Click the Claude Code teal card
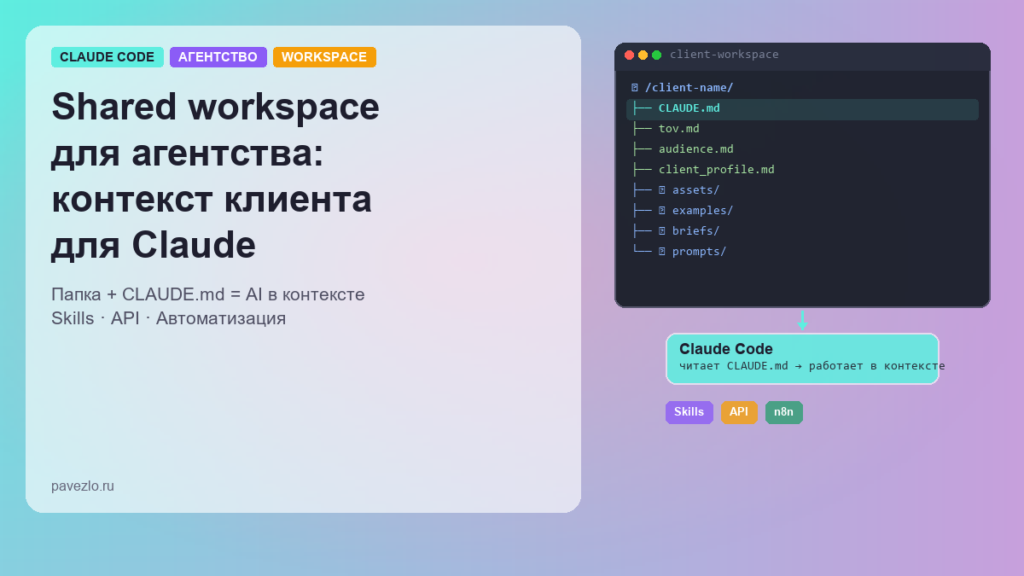Screen dimensions: 1024x576 coord(802,359)
